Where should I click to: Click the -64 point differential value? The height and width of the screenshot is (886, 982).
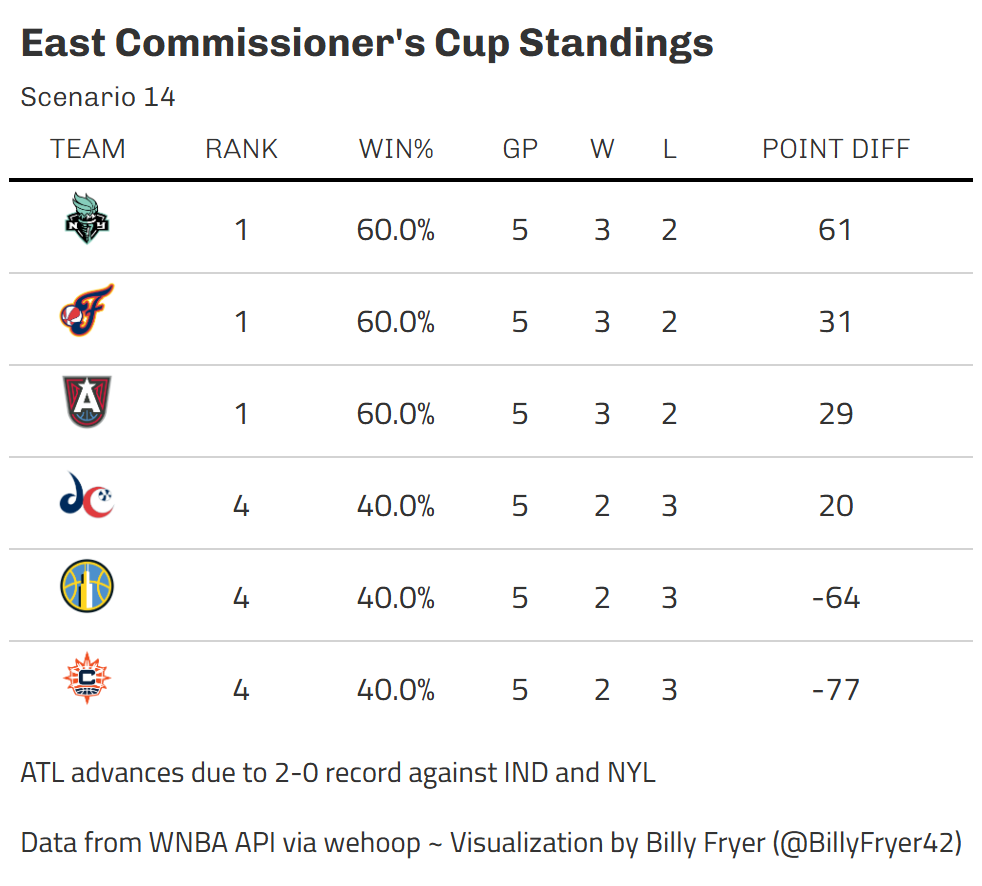tap(835, 598)
